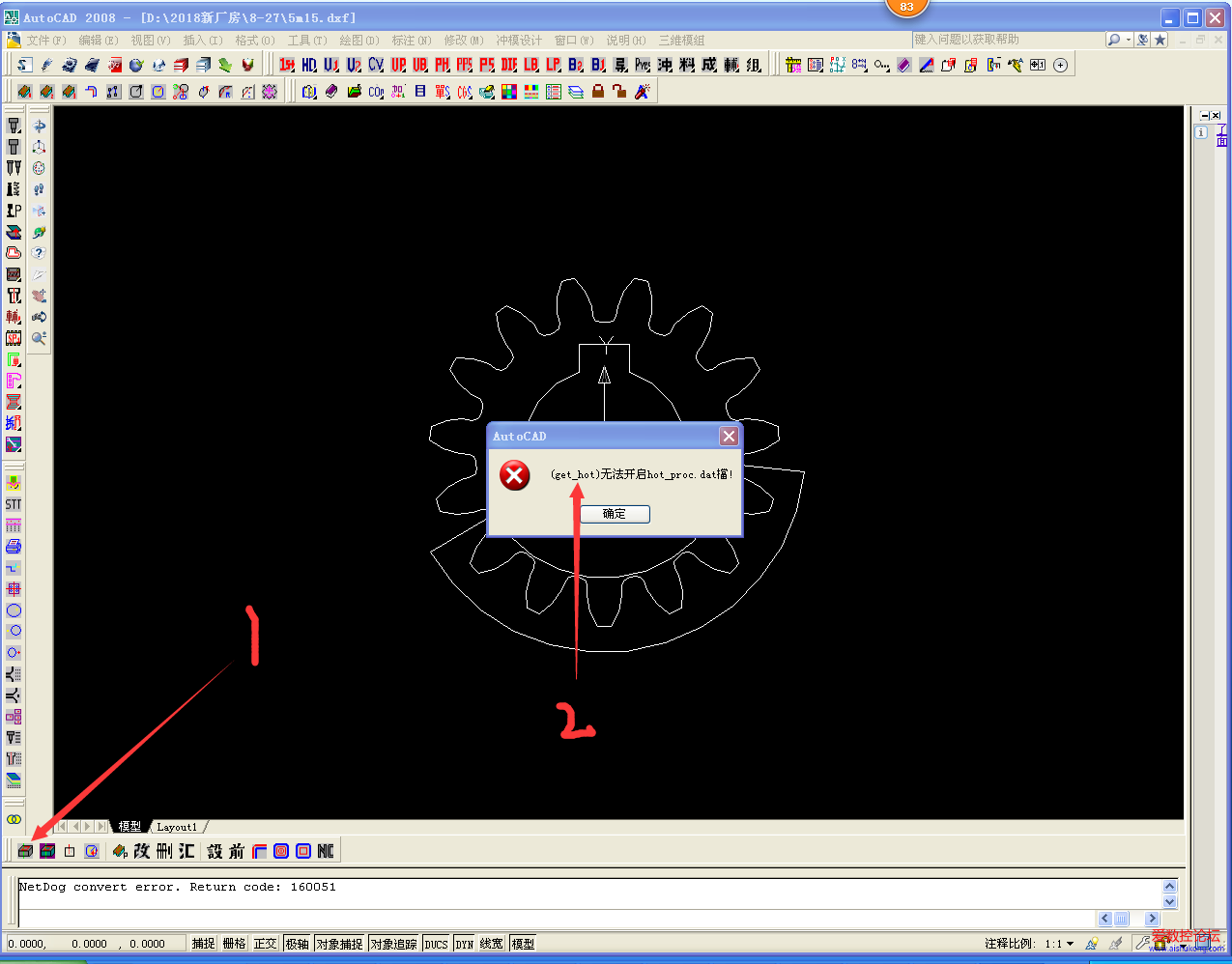Toggle 对象追踪 object tracking in status bar

click(393, 944)
